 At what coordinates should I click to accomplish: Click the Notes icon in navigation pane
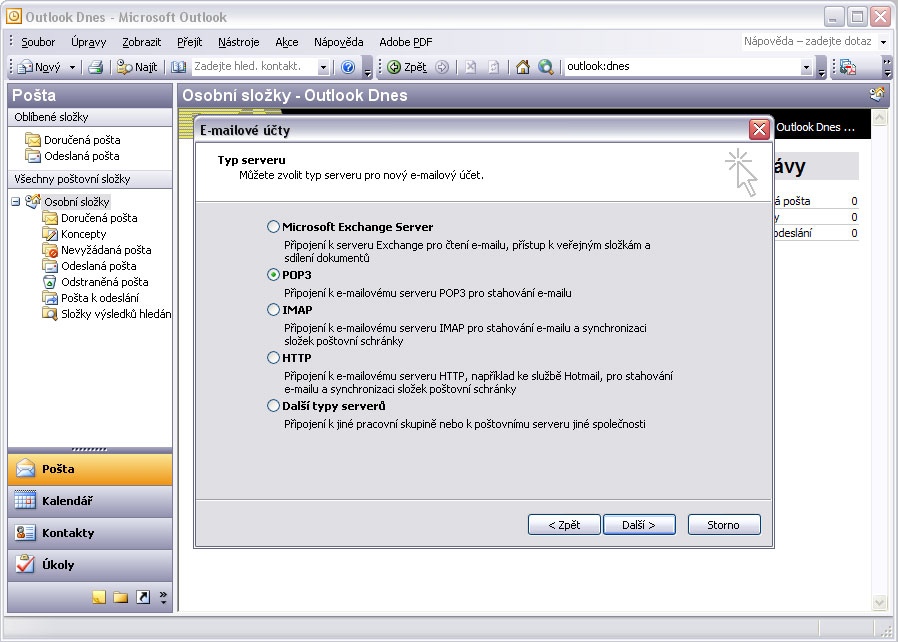click(98, 597)
